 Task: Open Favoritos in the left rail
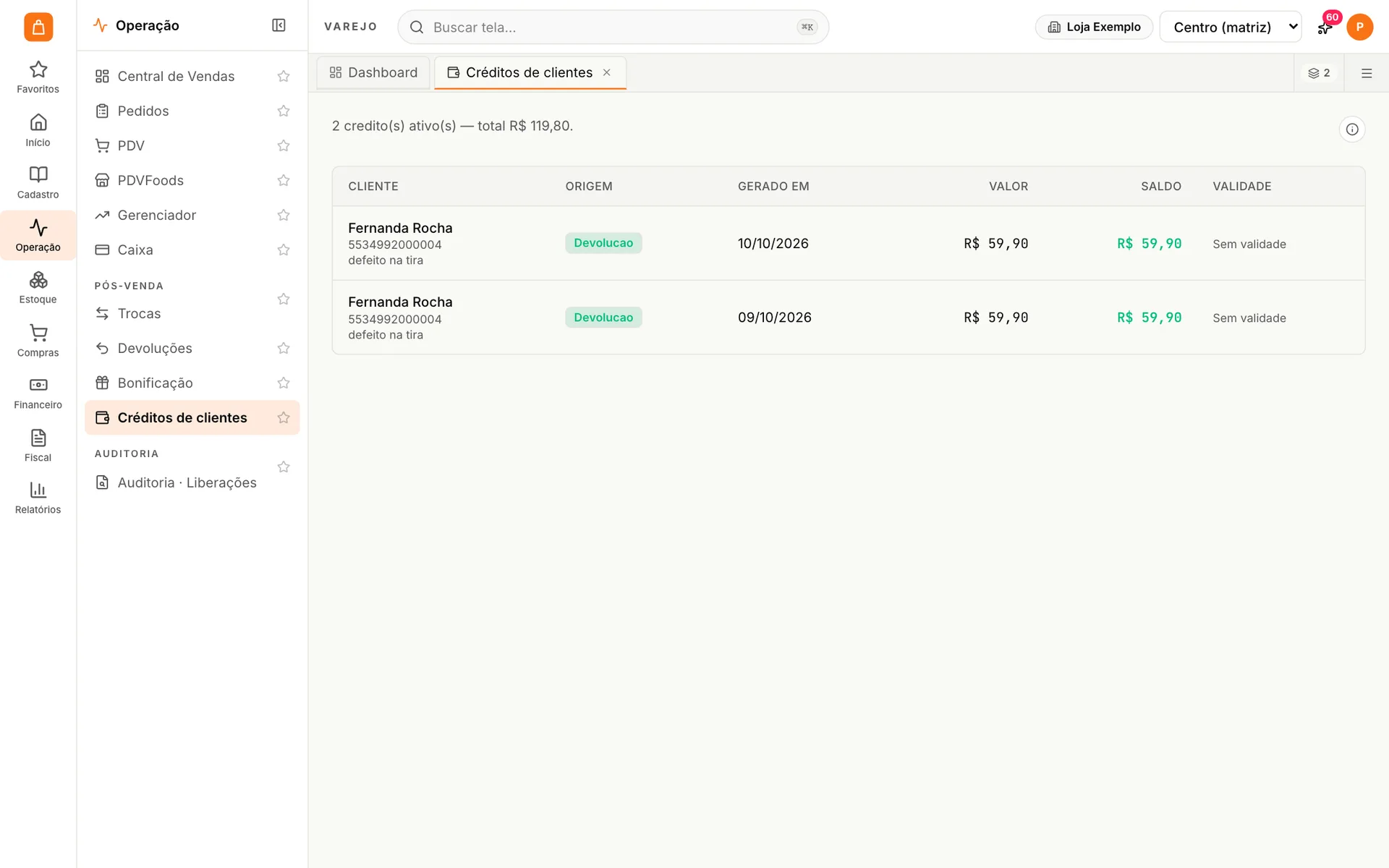coord(38,77)
